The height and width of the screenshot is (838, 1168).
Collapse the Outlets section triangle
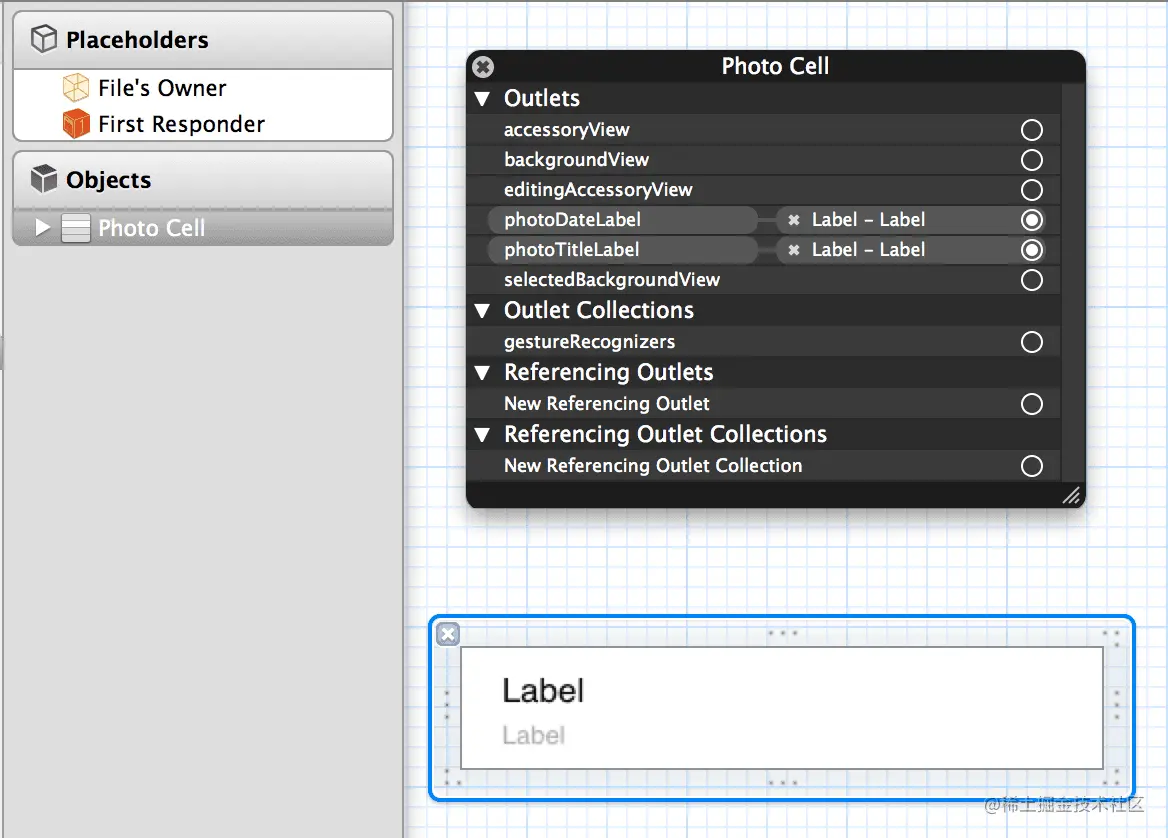pyautogui.click(x=483, y=99)
